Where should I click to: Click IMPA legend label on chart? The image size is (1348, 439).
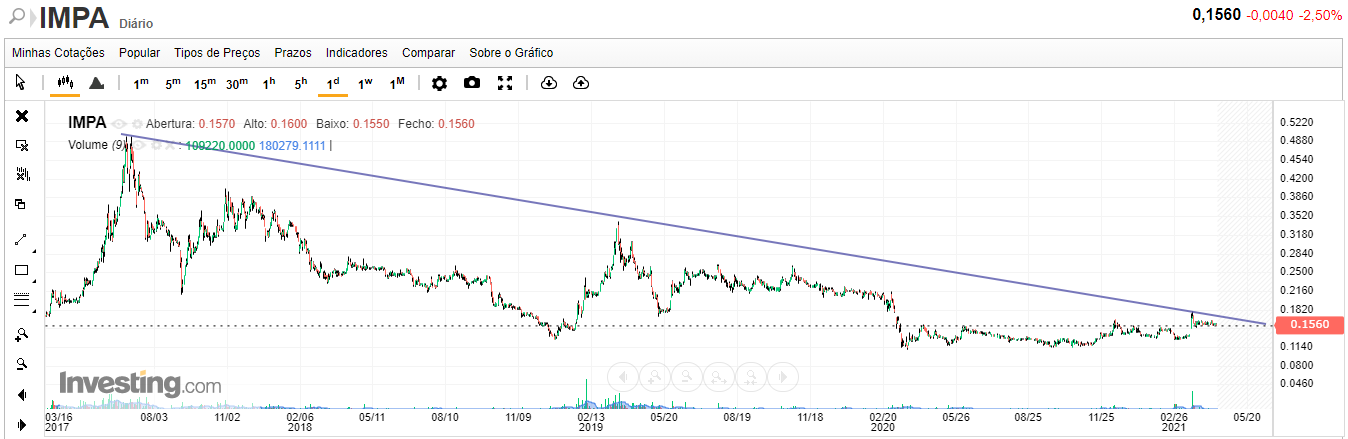pyautogui.click(x=87, y=123)
